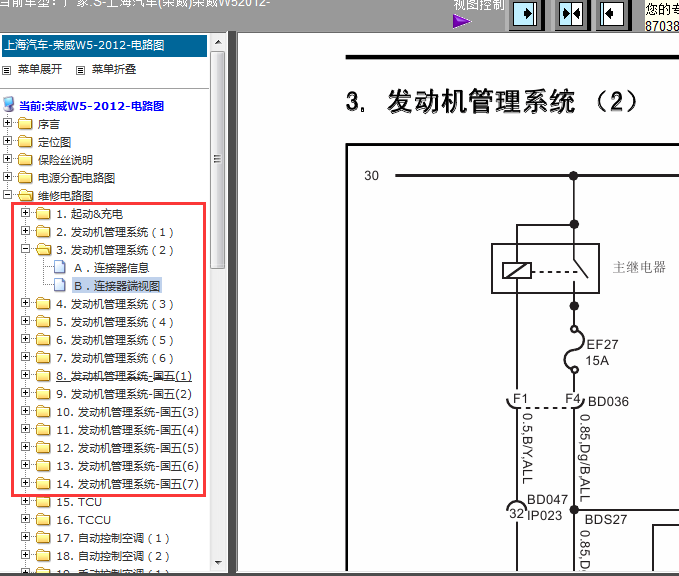Viewport: 679px width, 576px height.
Task: Click the document icon for A．连接器信息
Action: [60, 267]
